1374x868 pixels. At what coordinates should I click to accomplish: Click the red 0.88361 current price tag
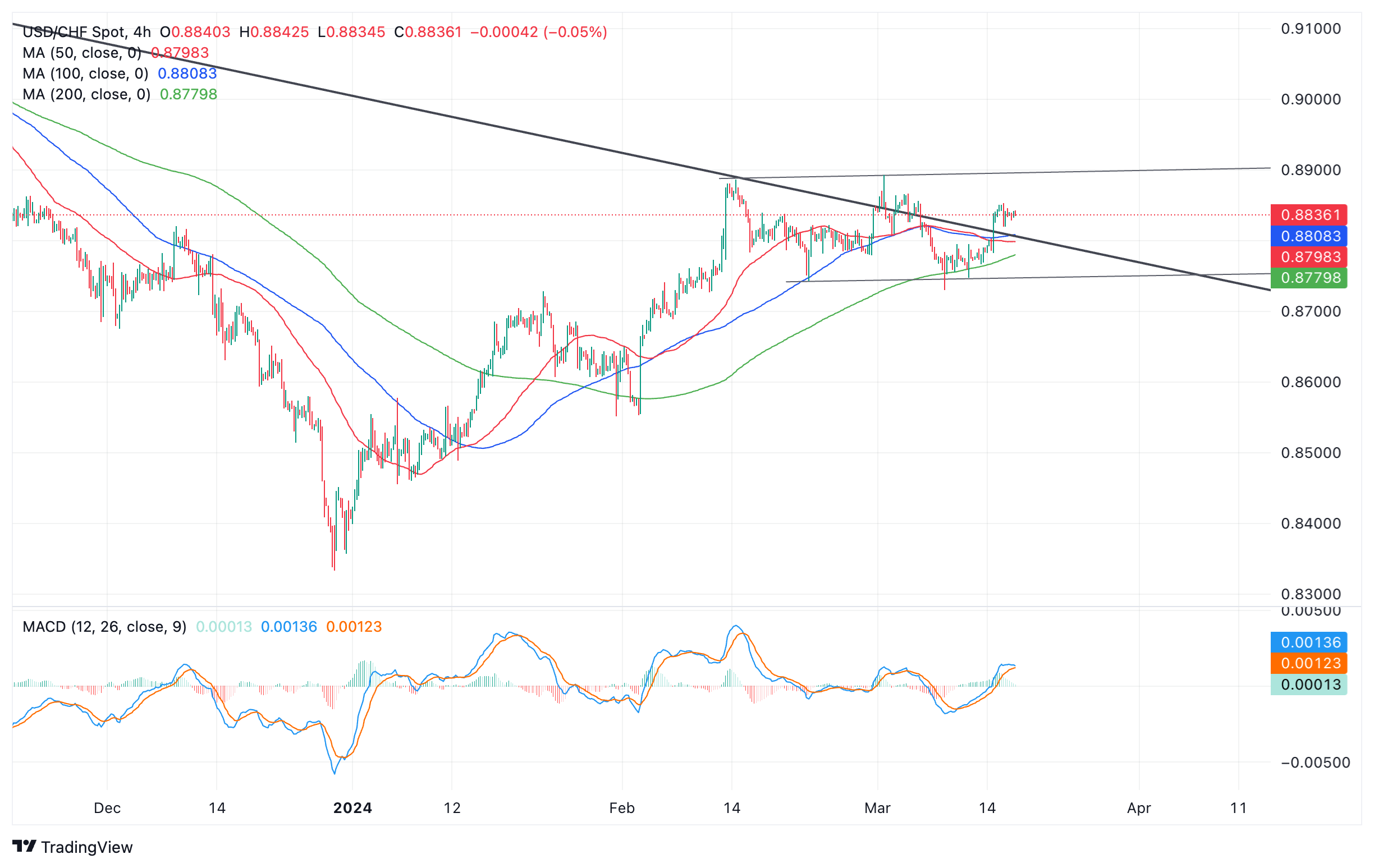pos(1309,215)
